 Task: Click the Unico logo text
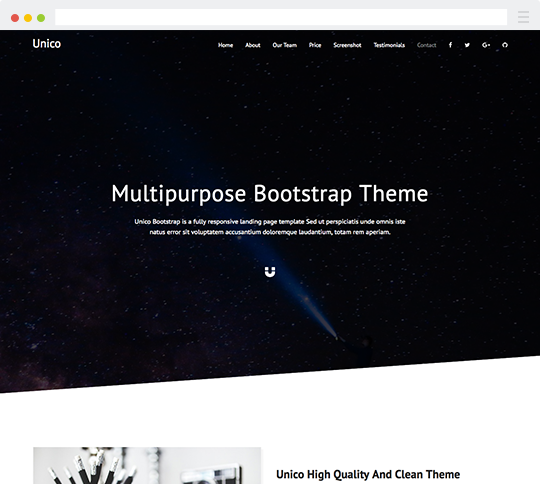[46, 44]
